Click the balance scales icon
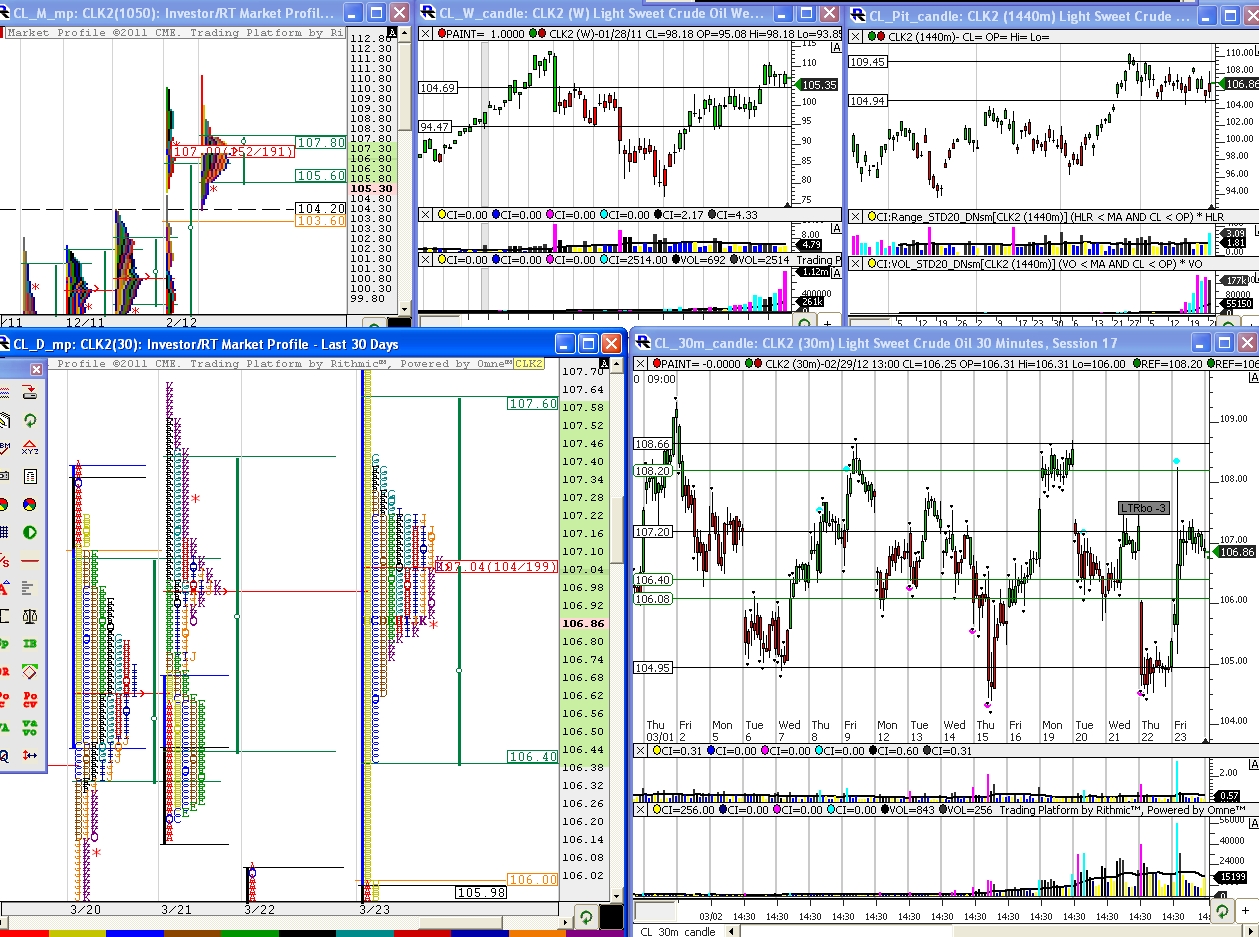Screen dimensions: 1259x937 30,616
